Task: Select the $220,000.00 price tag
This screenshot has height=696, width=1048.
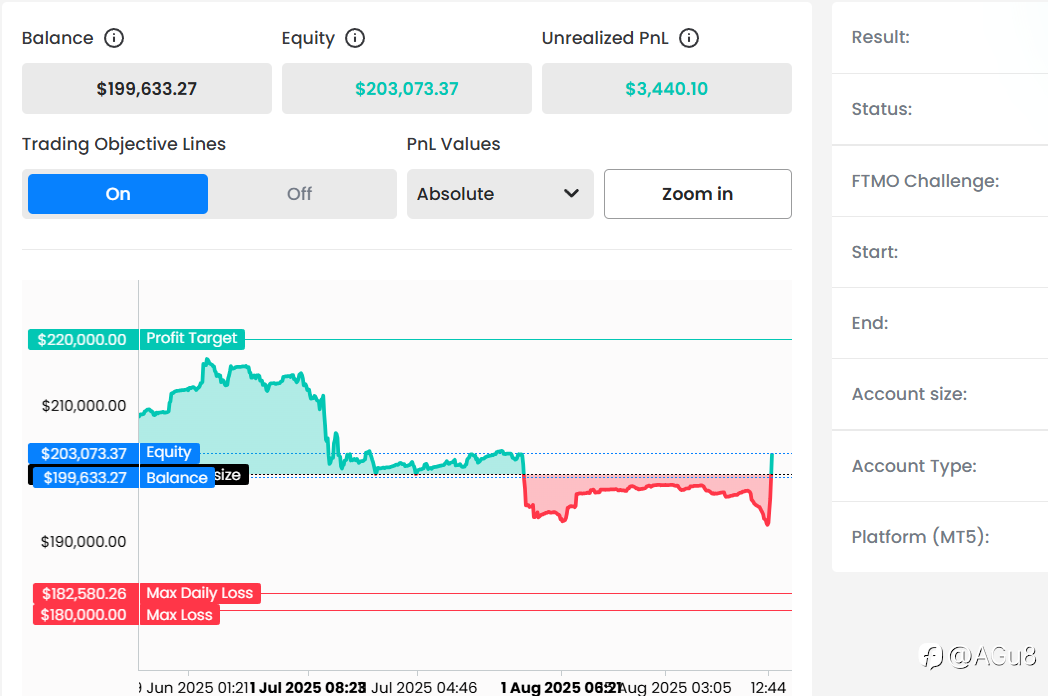Action: (x=82, y=340)
